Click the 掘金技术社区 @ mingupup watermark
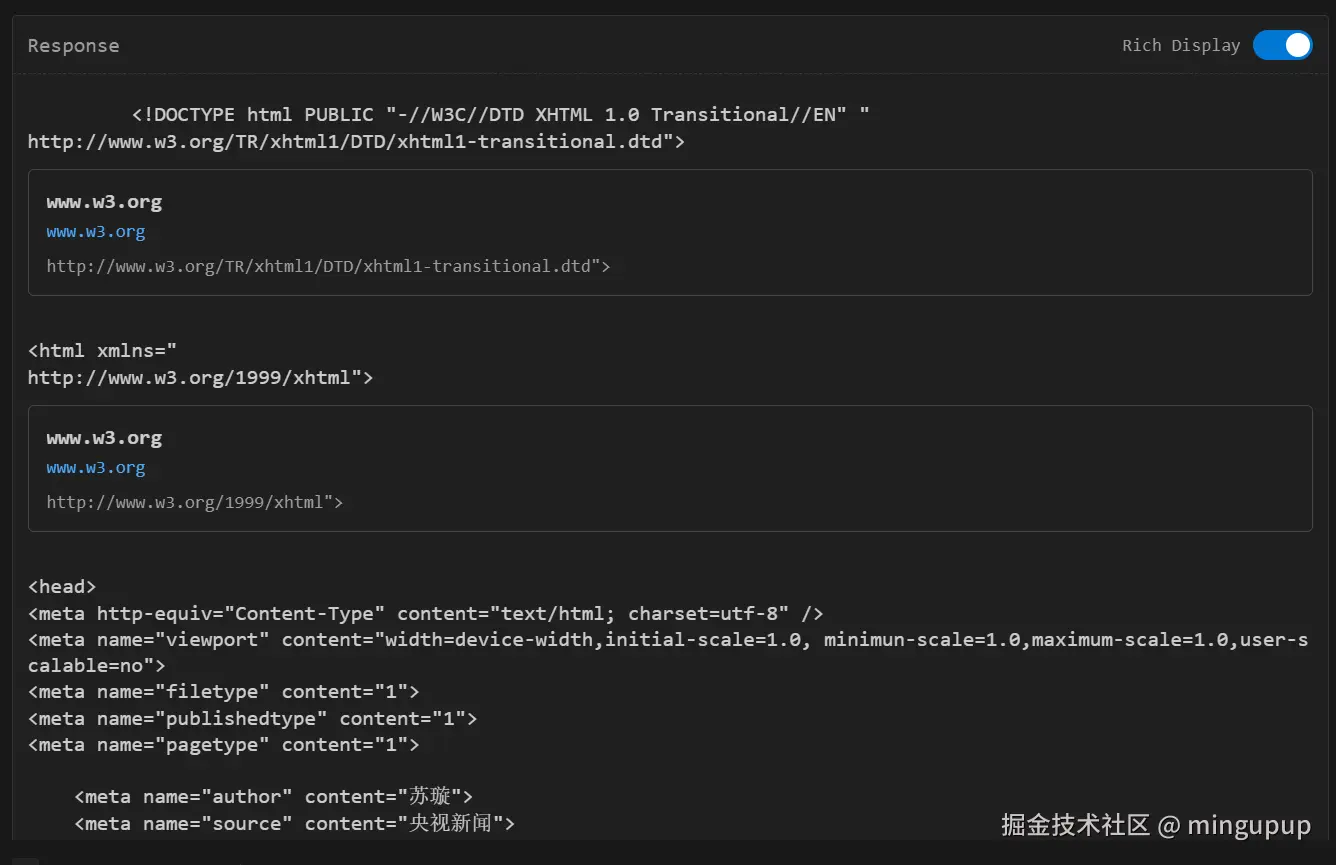Viewport: 1336px width, 865px height. (1155, 825)
